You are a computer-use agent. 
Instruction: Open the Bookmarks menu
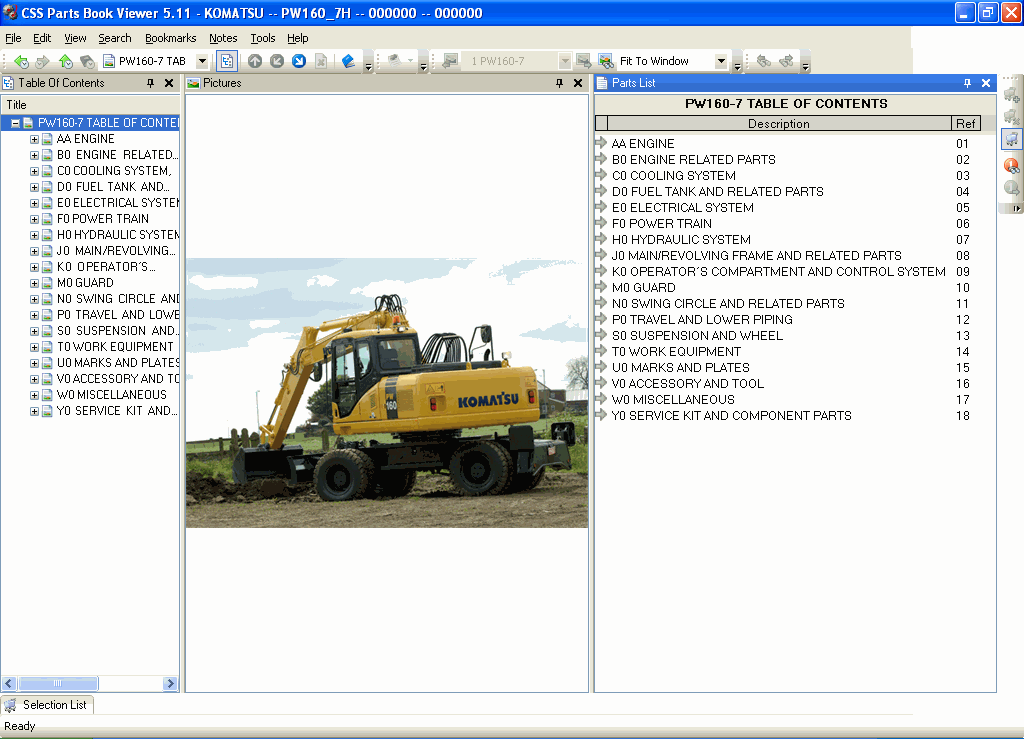pos(170,39)
